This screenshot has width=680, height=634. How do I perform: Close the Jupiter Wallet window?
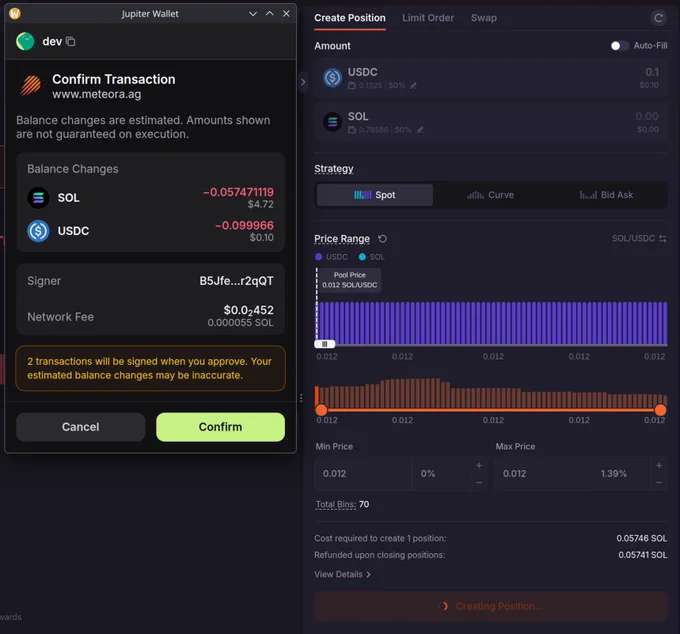pos(286,13)
